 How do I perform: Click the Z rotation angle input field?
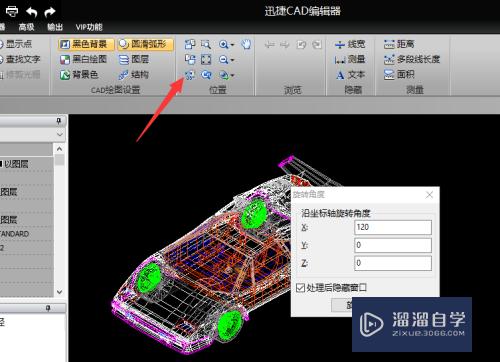[x=393, y=263]
